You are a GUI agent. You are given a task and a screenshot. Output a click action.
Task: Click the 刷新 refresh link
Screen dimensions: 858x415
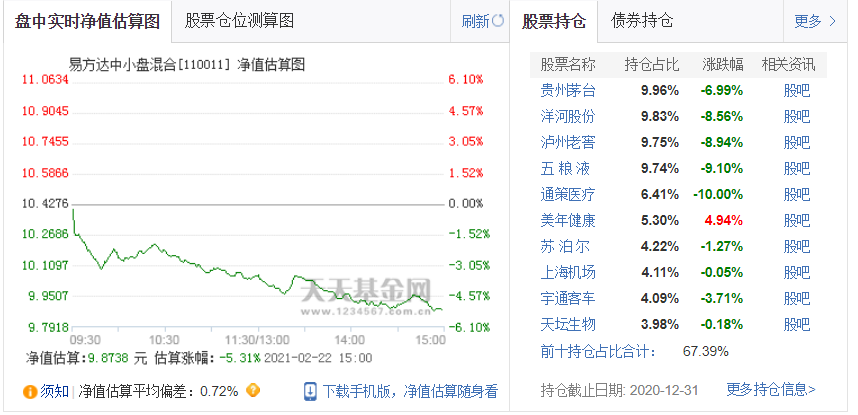(475, 21)
